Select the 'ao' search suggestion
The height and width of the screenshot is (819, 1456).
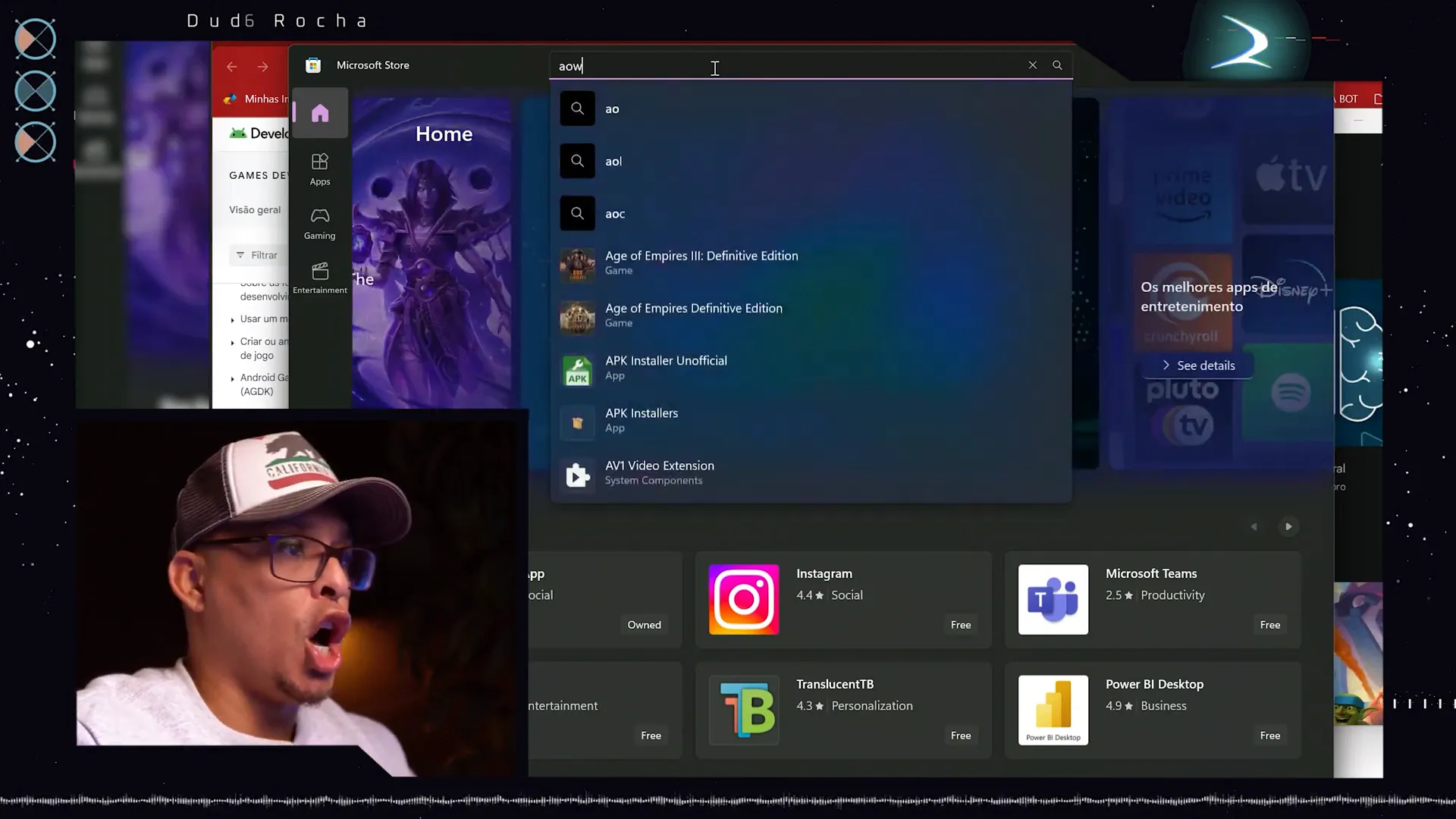pos(811,108)
